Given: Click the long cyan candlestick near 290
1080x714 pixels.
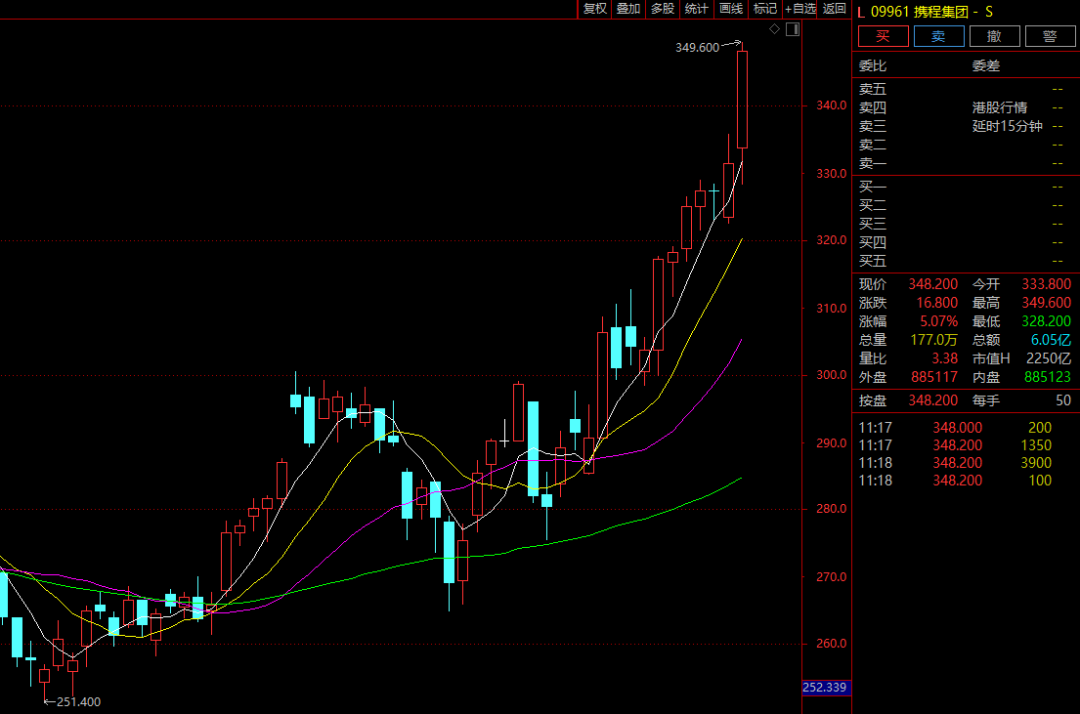Looking at the screenshot, I should (533, 449).
